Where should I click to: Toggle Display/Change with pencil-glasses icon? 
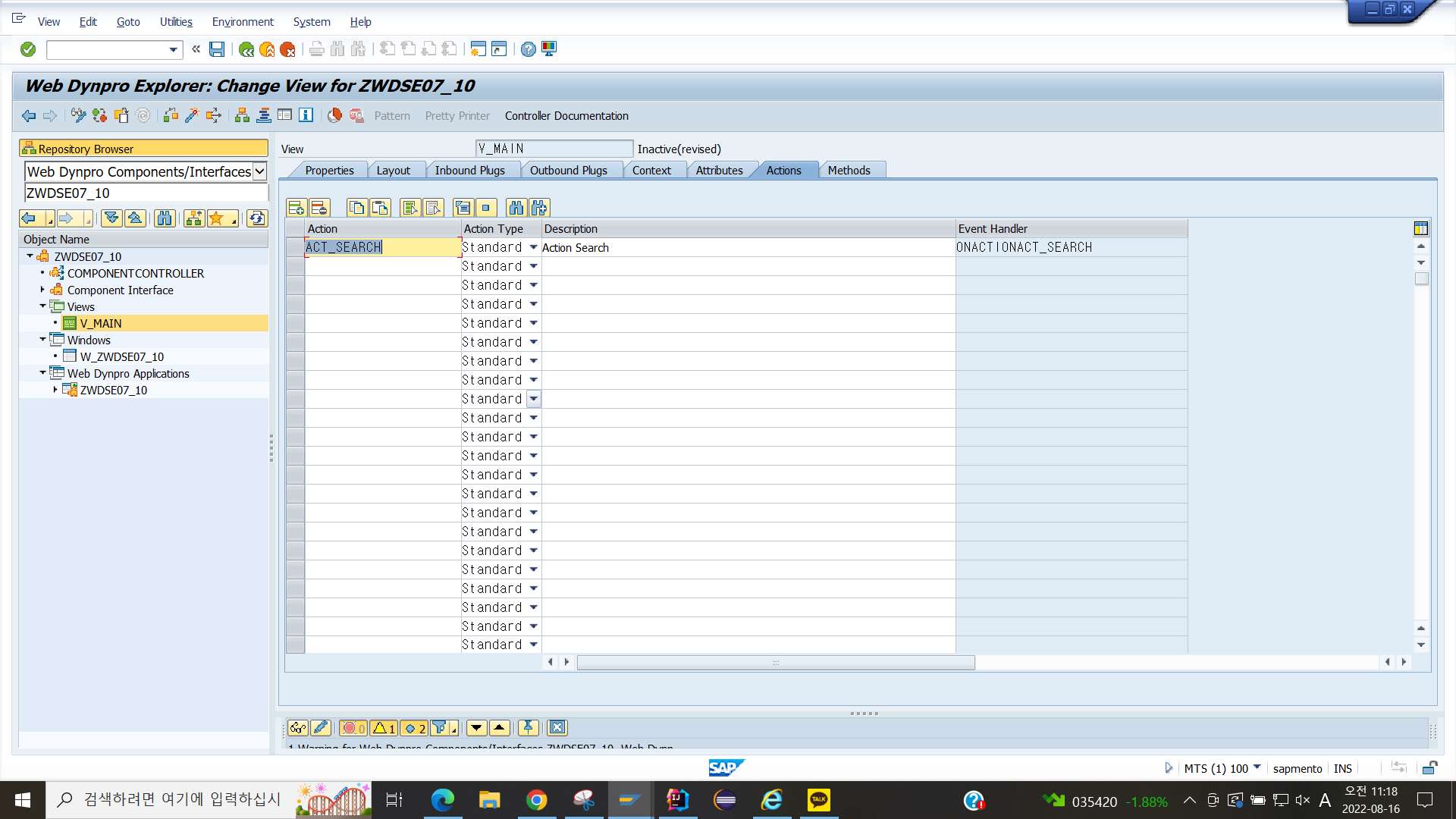click(78, 115)
